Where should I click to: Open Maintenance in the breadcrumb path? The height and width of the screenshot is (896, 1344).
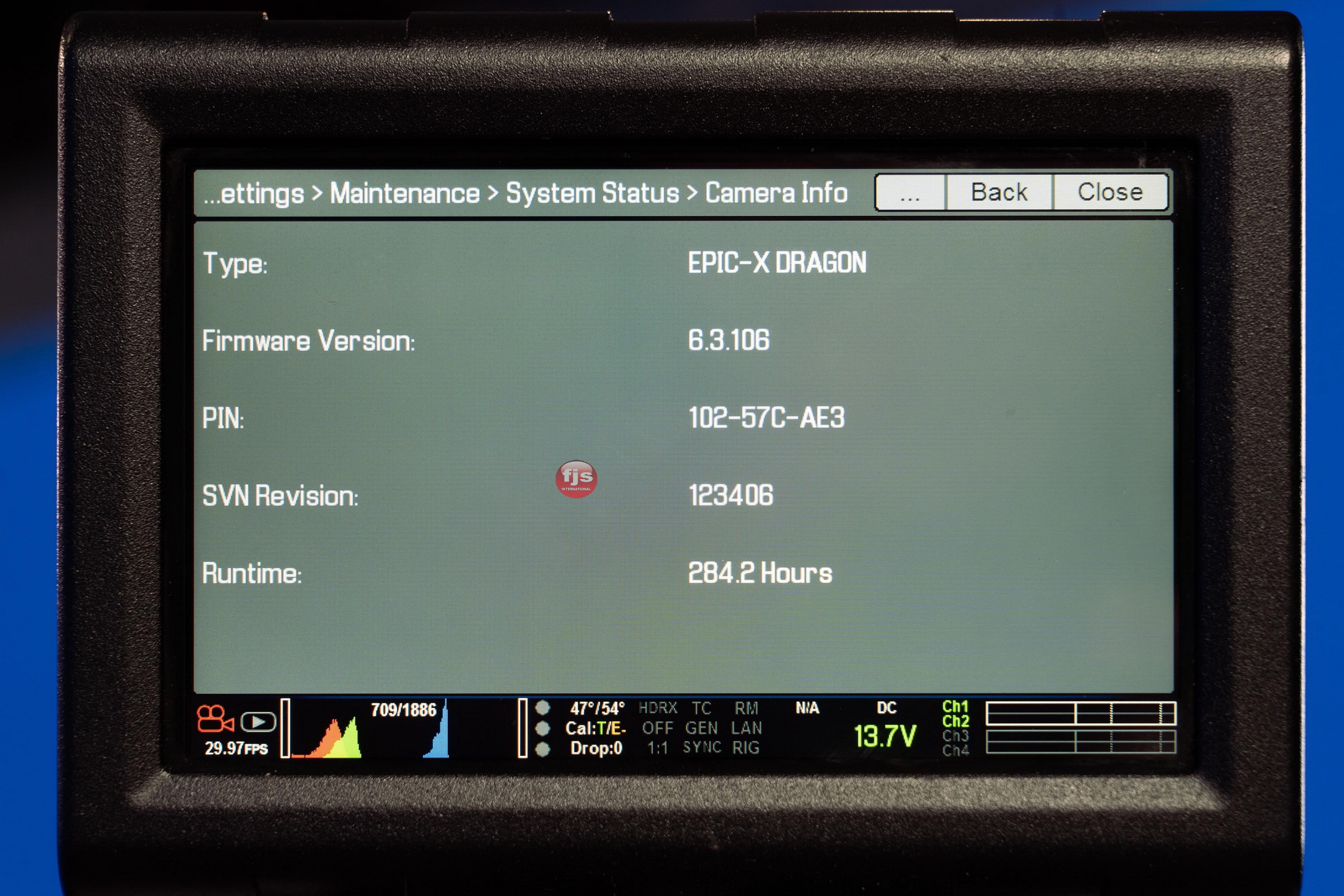[x=404, y=194]
